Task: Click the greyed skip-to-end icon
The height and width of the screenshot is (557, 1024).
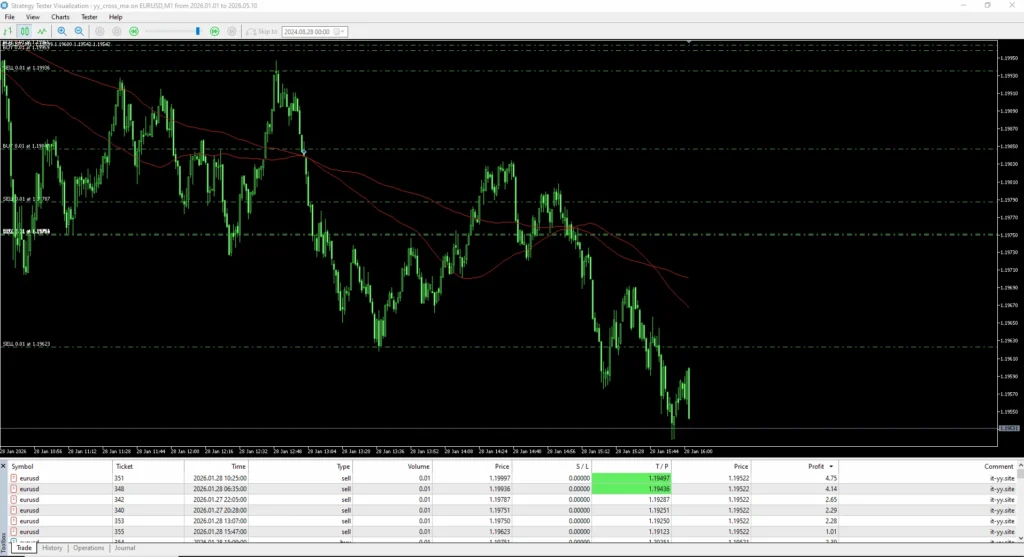Action: (231, 31)
